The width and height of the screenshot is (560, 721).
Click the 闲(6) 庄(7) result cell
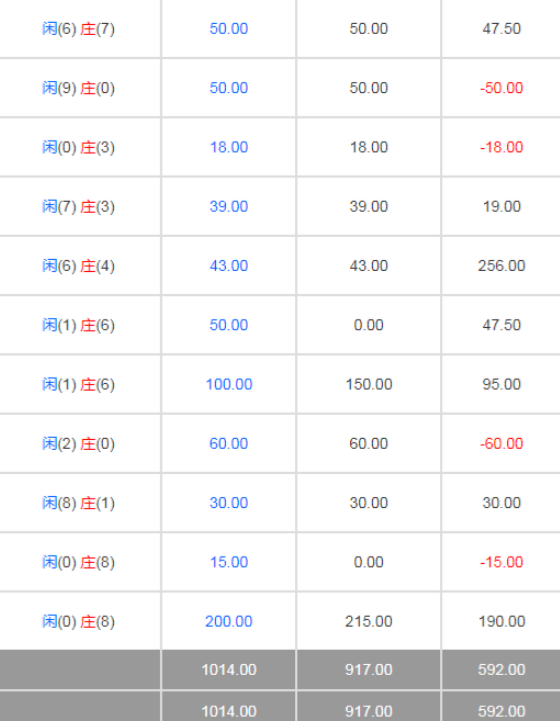78,29
